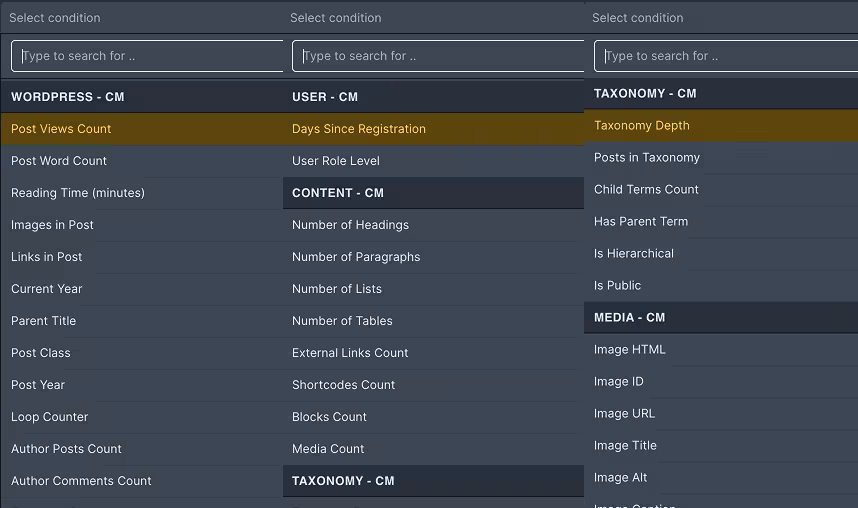The width and height of the screenshot is (858, 508).
Task: Select External Links Count condition
Action: coord(433,353)
